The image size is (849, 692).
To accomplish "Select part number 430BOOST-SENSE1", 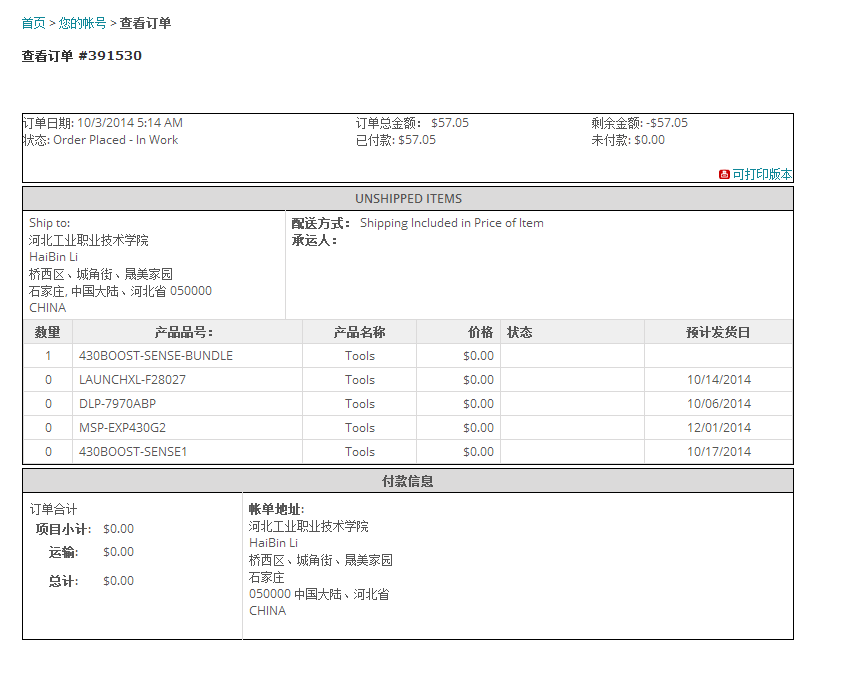I will point(133,452).
